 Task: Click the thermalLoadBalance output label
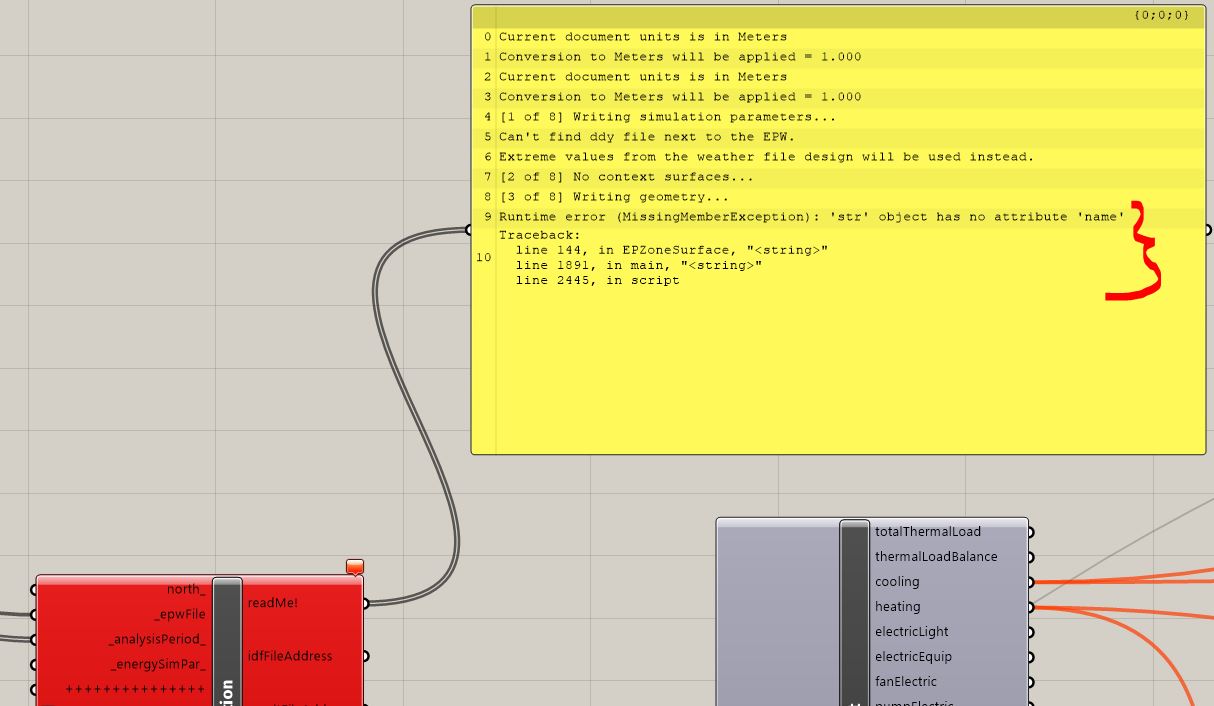(x=936, y=556)
